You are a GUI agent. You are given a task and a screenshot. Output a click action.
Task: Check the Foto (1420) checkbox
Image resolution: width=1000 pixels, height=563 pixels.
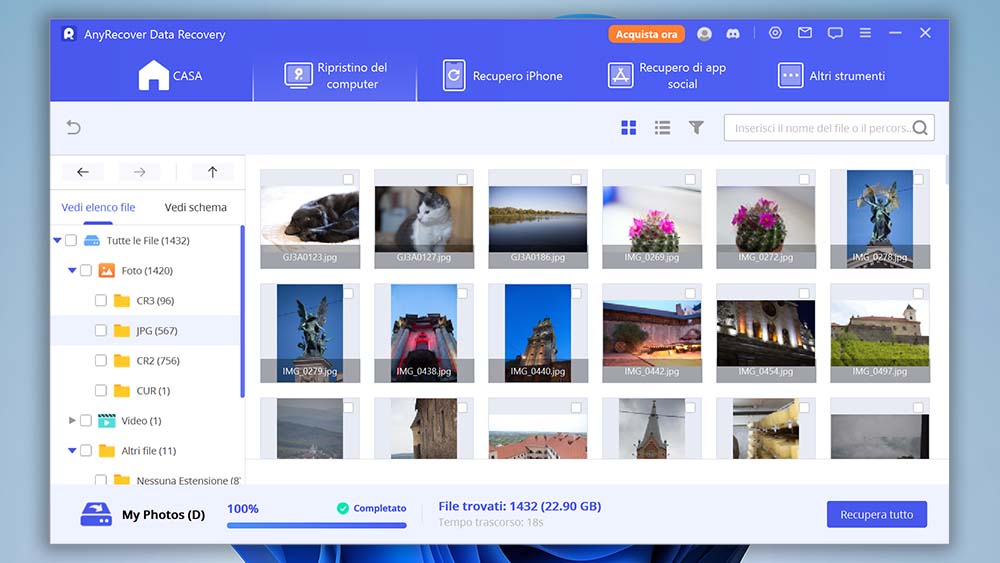tap(86, 270)
